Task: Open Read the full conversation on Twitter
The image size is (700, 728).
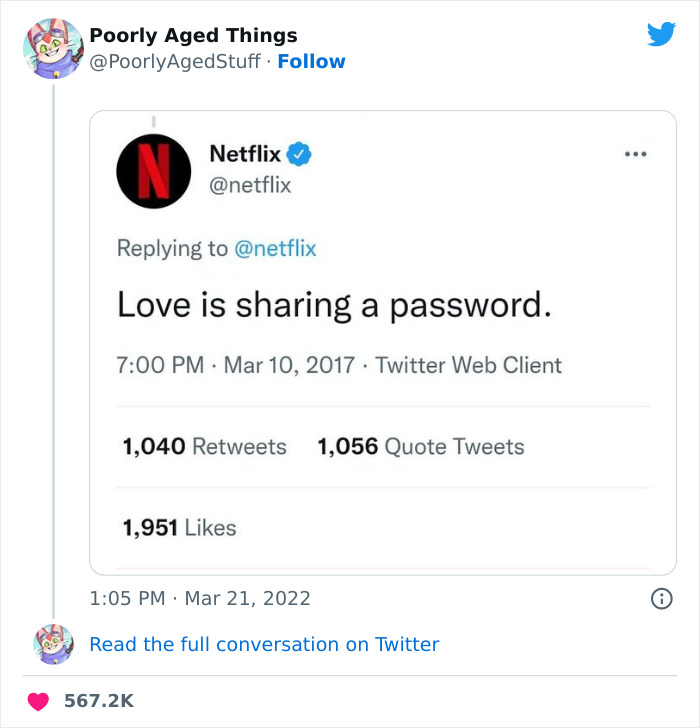Action: coord(264,644)
